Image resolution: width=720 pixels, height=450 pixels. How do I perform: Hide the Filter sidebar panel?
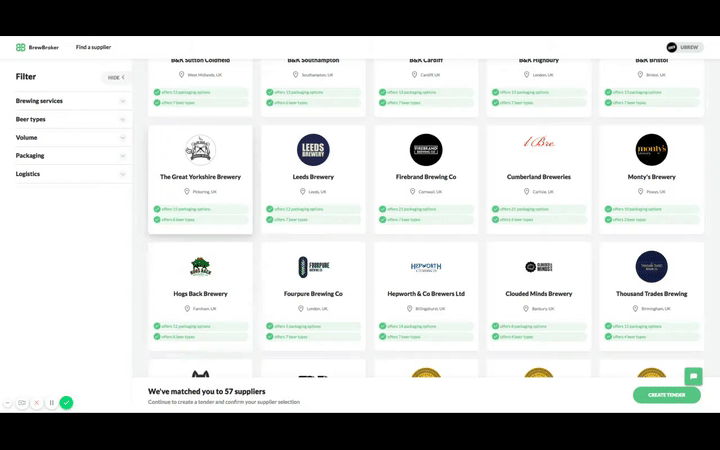tap(115, 77)
